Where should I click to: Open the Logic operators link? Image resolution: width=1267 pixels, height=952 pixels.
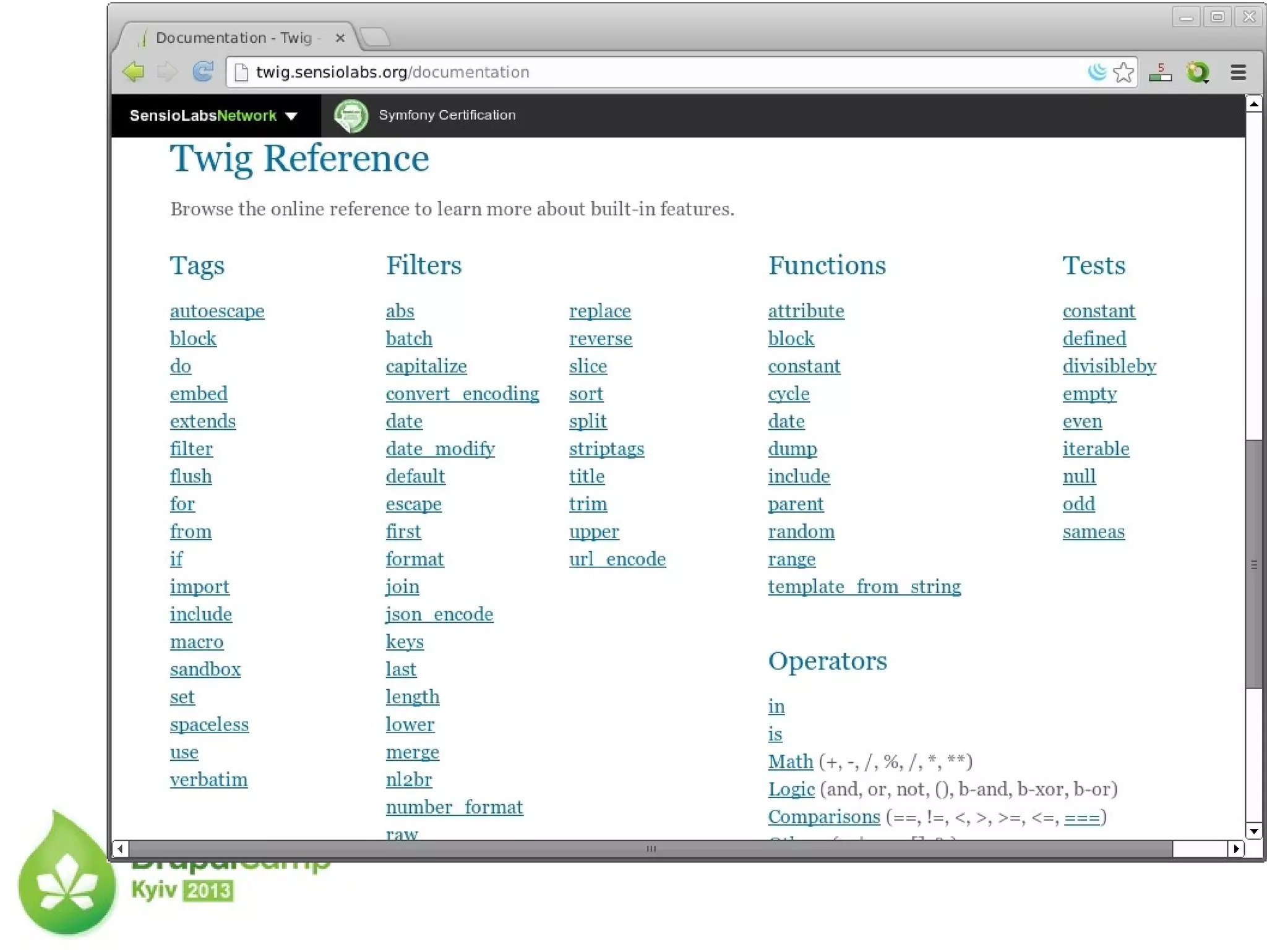791,790
